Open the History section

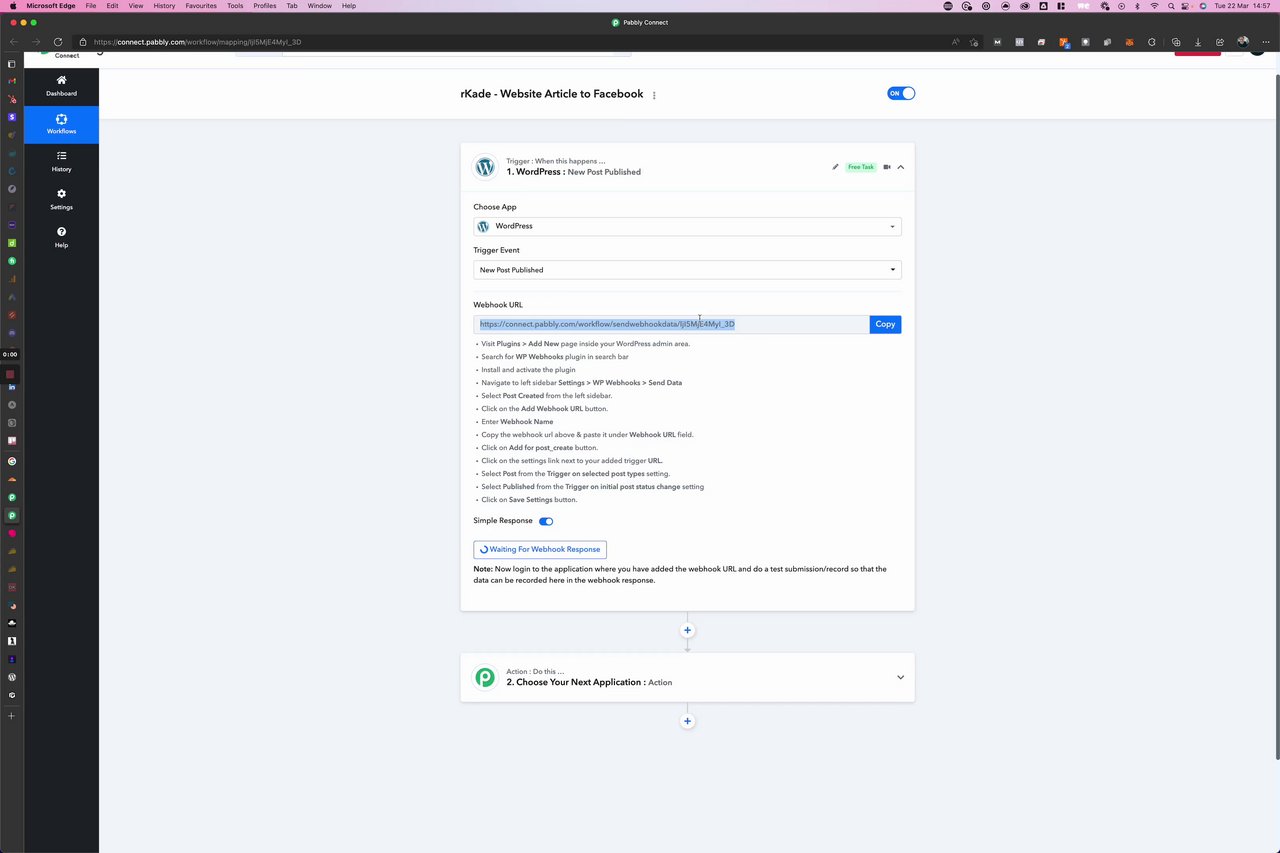[61, 162]
